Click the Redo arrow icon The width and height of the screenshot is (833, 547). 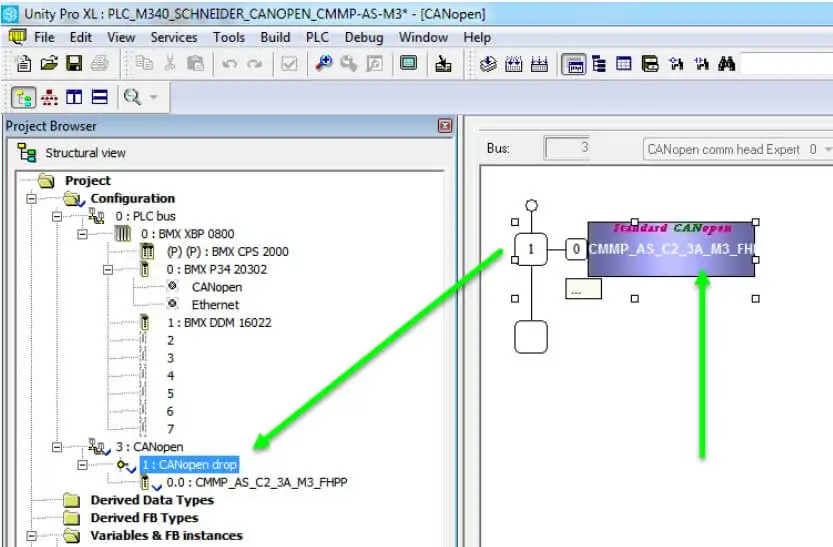pos(255,64)
